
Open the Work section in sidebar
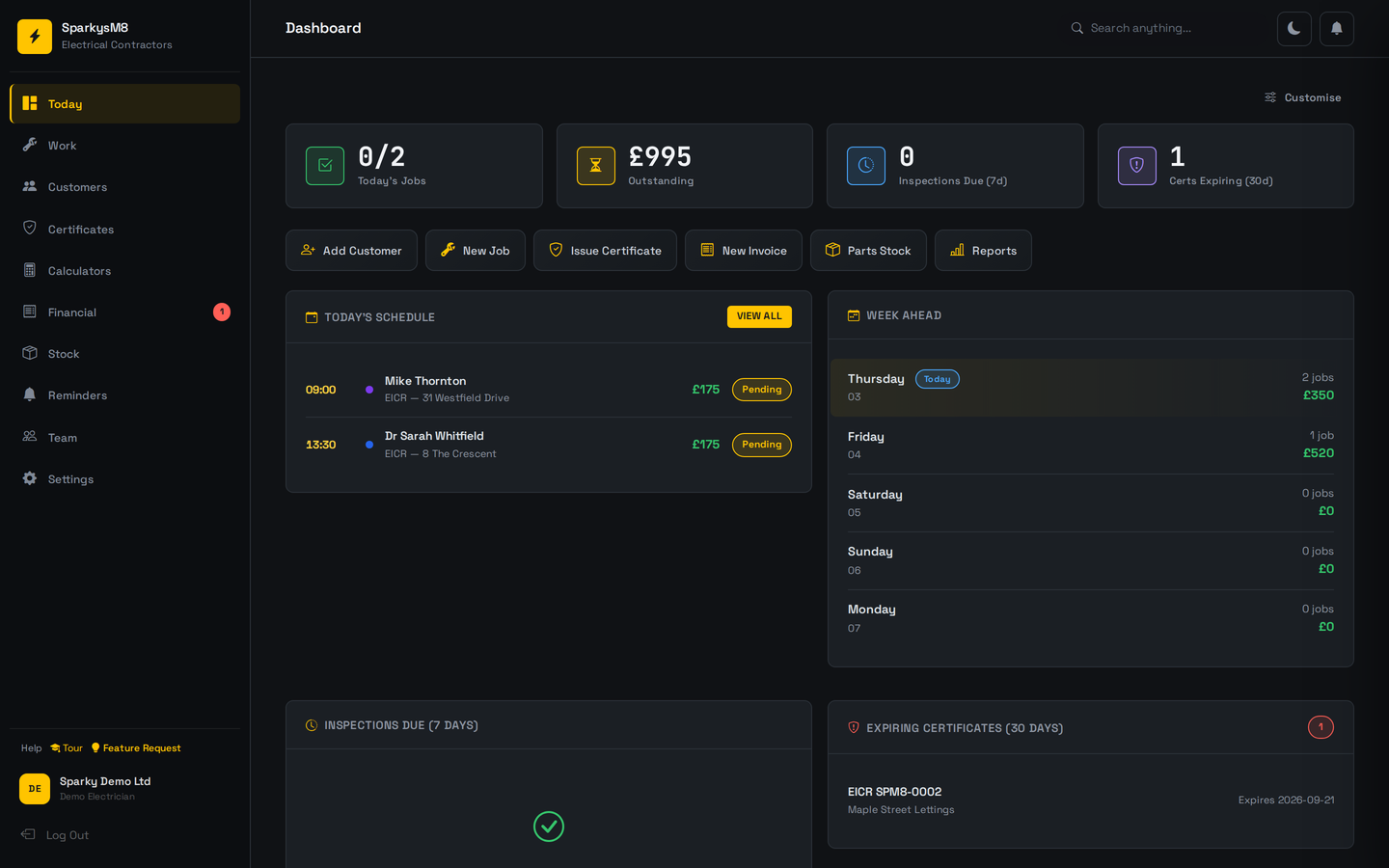[x=124, y=146]
